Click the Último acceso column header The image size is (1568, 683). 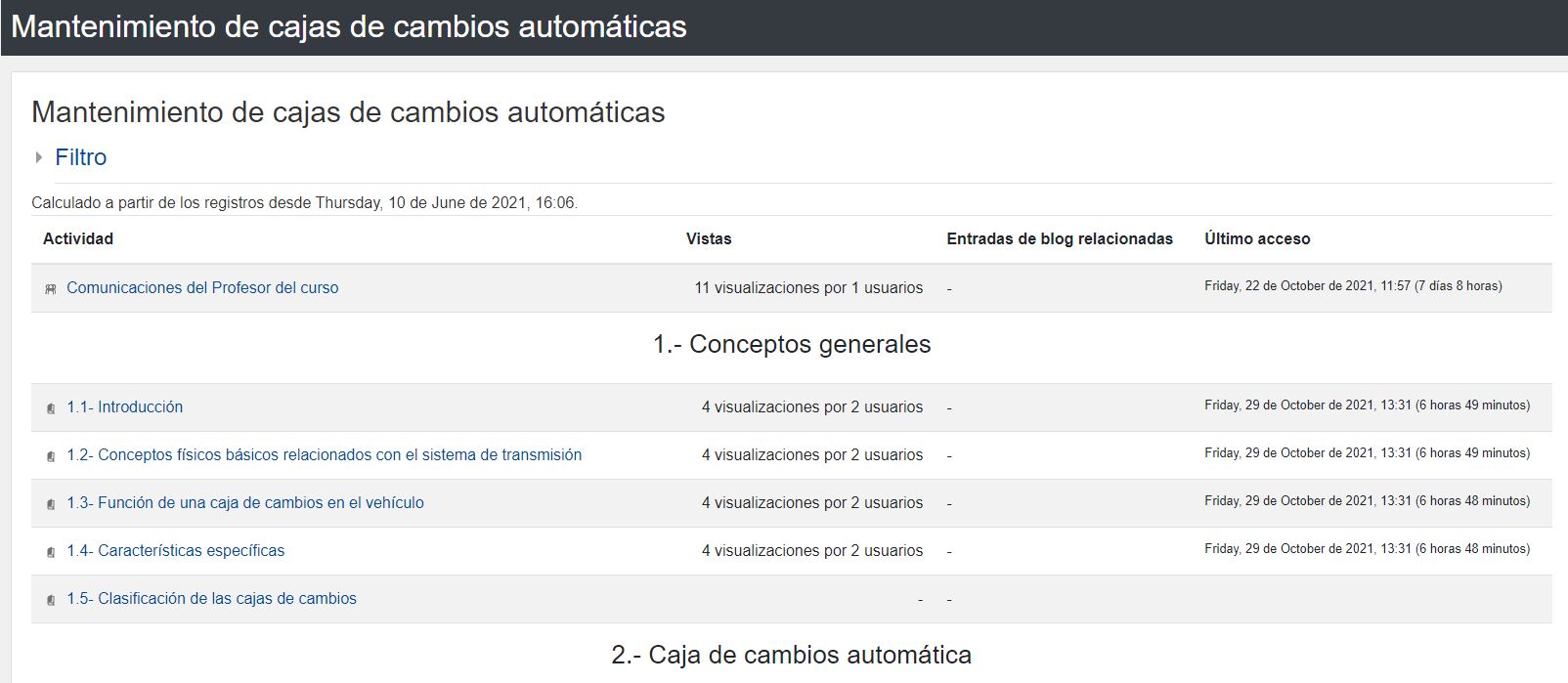click(1257, 238)
